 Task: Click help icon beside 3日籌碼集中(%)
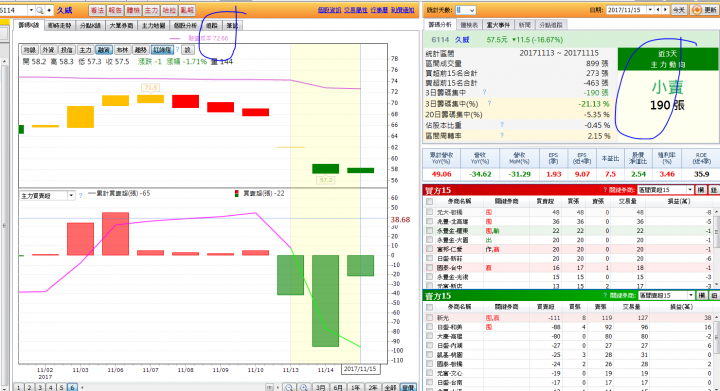coord(489,104)
